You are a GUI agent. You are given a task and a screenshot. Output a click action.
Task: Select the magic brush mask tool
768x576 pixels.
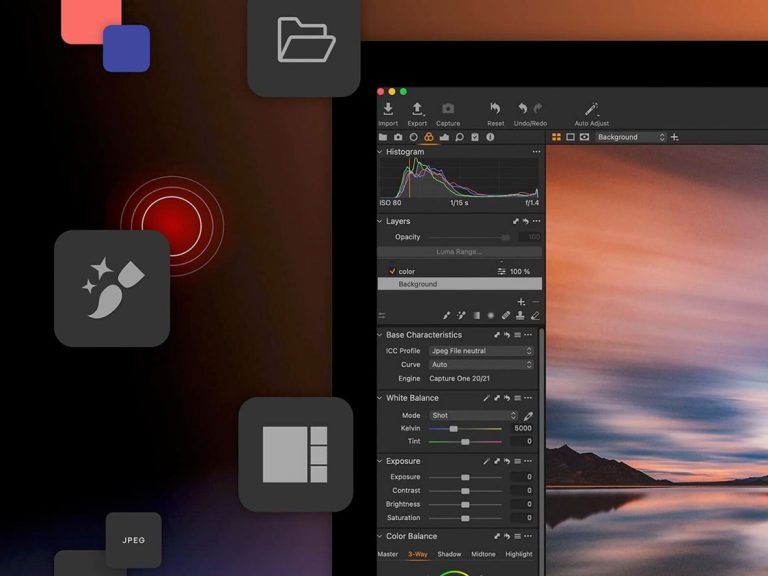tap(461, 316)
